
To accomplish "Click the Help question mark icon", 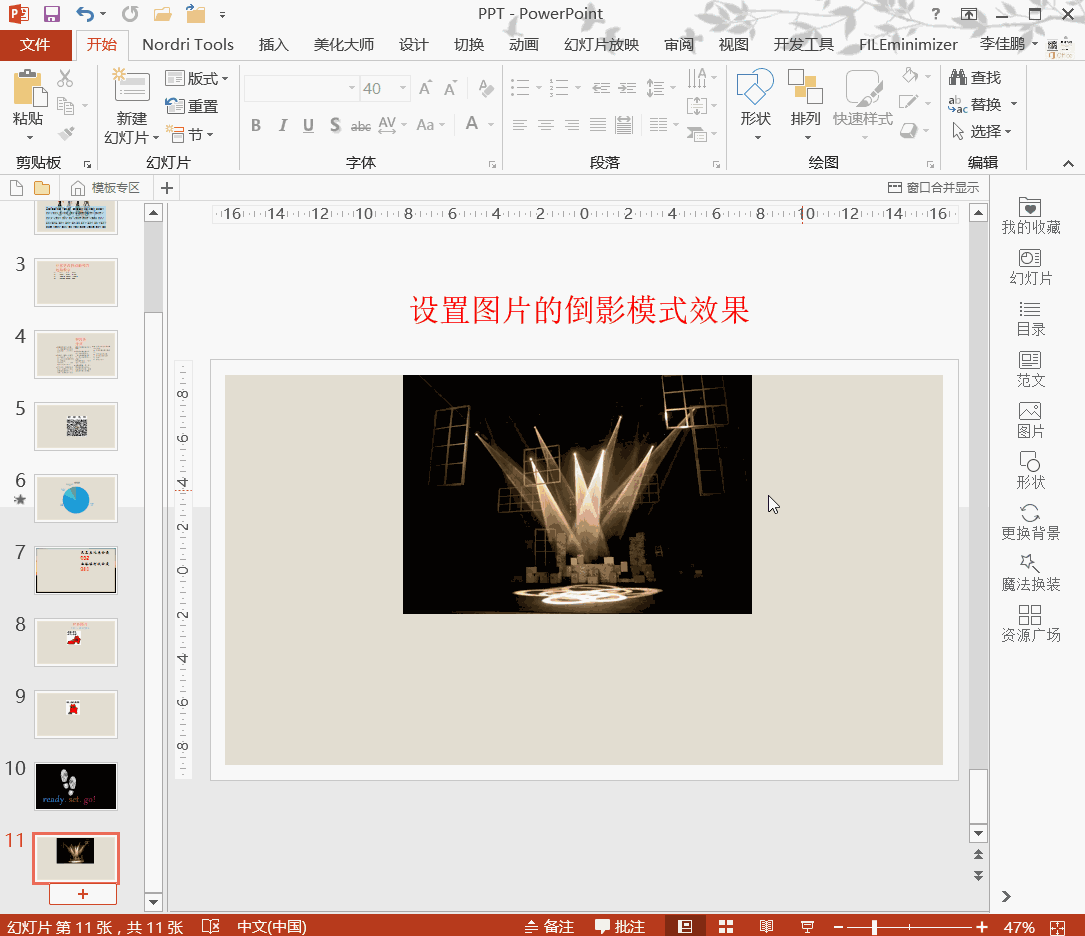I will click(936, 14).
